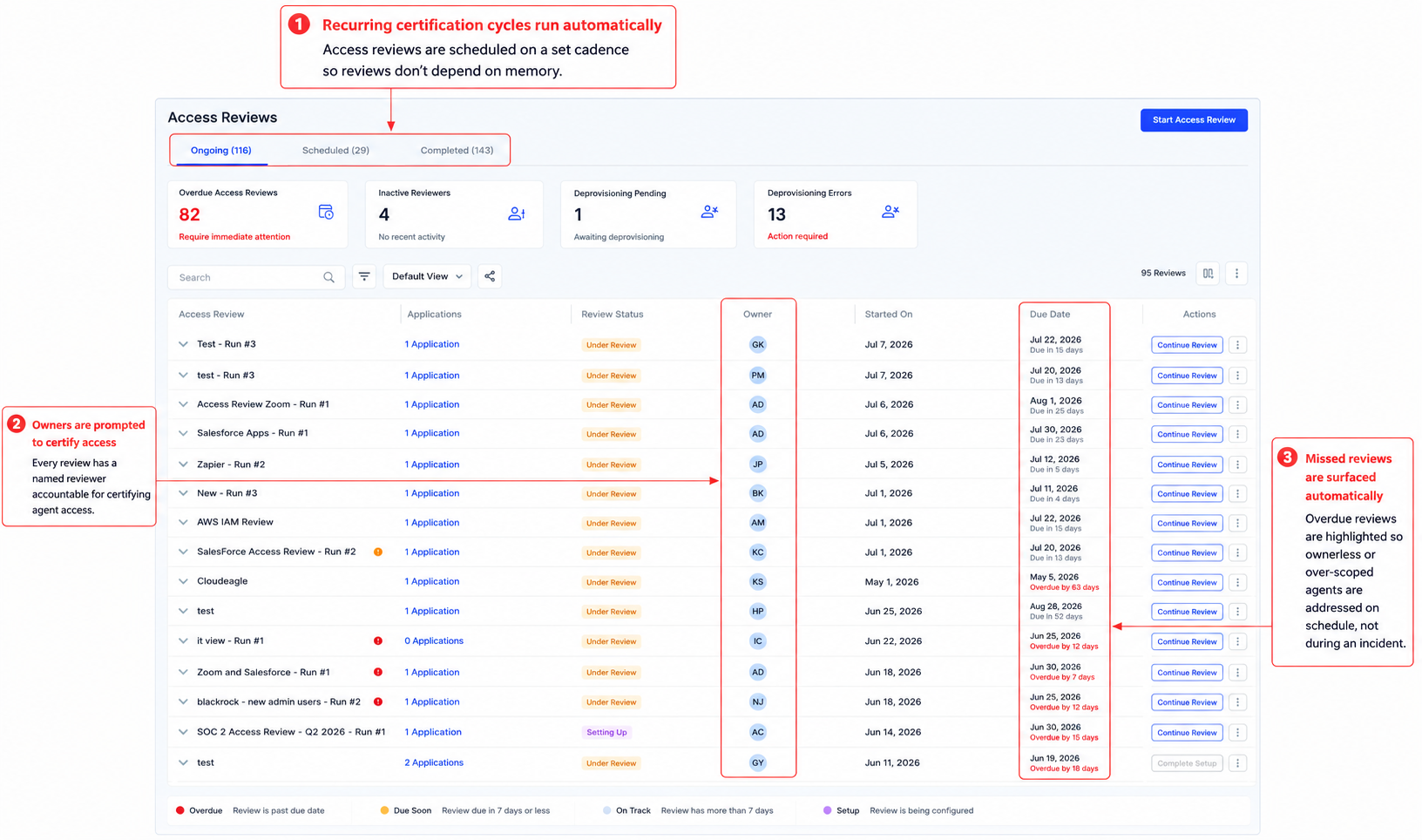The image size is (1422, 840).
Task: Expand the Cloudeagle row
Action: point(183,581)
